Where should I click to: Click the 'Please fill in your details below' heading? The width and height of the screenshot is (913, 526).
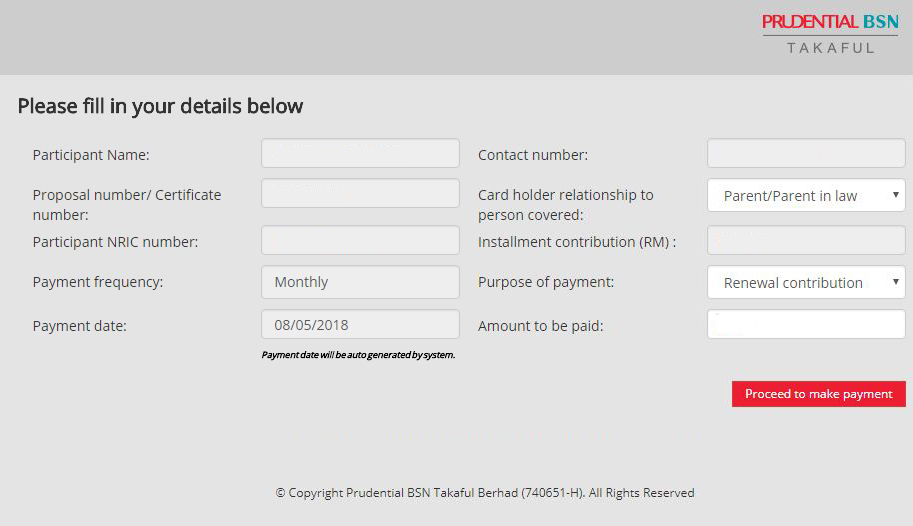click(x=160, y=106)
